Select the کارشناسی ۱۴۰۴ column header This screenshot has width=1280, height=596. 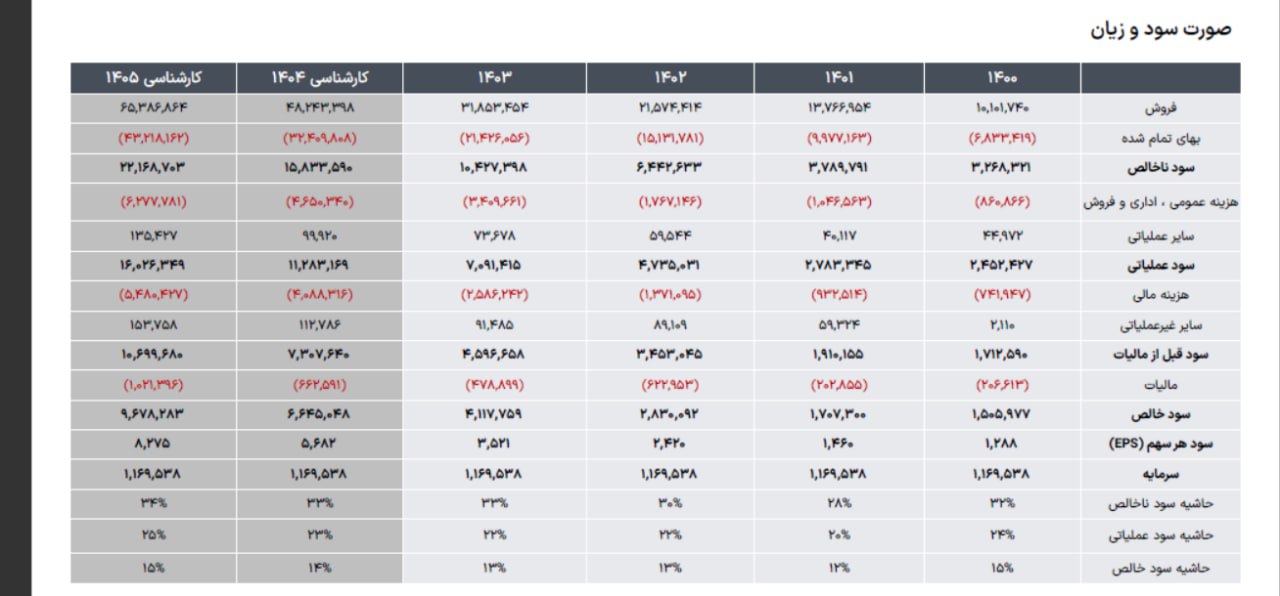[x=320, y=78]
